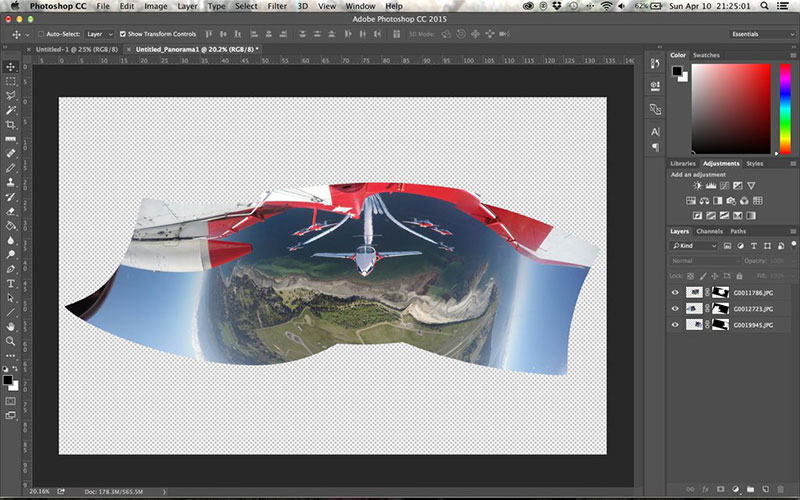Hide the G0012723.JPG layer
Image resolution: width=800 pixels, height=500 pixels.
(x=676, y=309)
